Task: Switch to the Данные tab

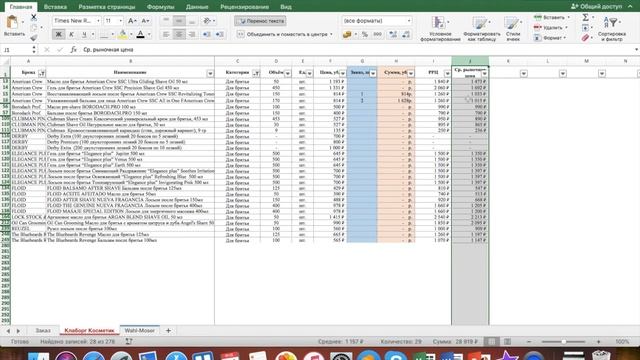Action: [197, 7]
